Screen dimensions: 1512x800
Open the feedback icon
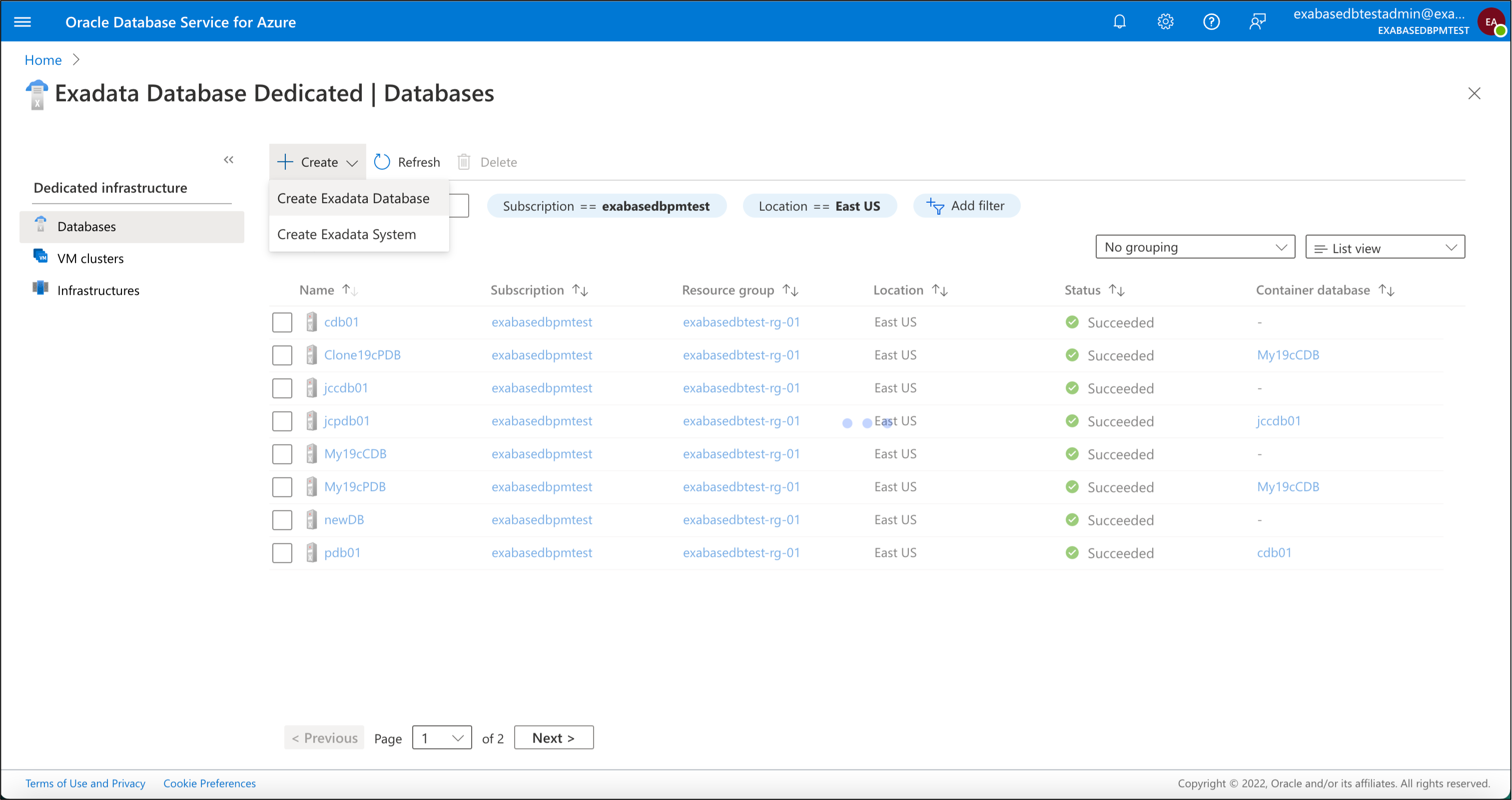point(1258,21)
